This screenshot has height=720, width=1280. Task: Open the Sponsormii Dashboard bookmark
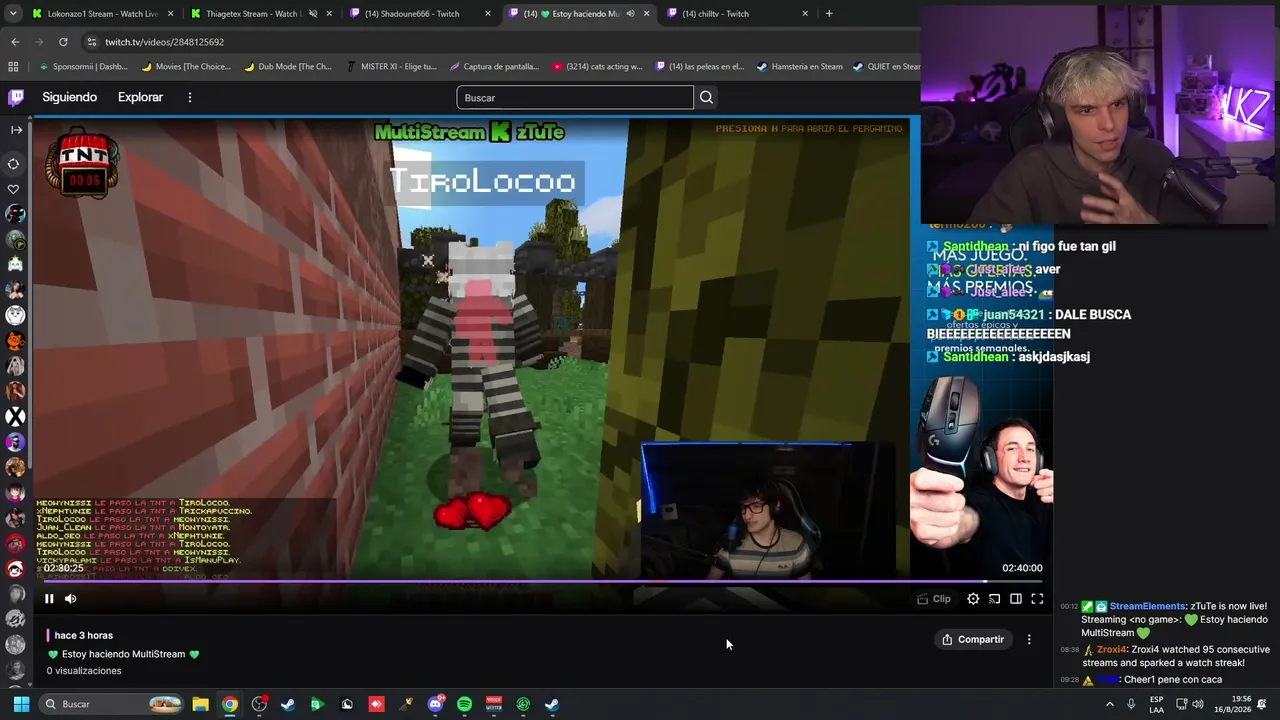[x=83, y=67]
